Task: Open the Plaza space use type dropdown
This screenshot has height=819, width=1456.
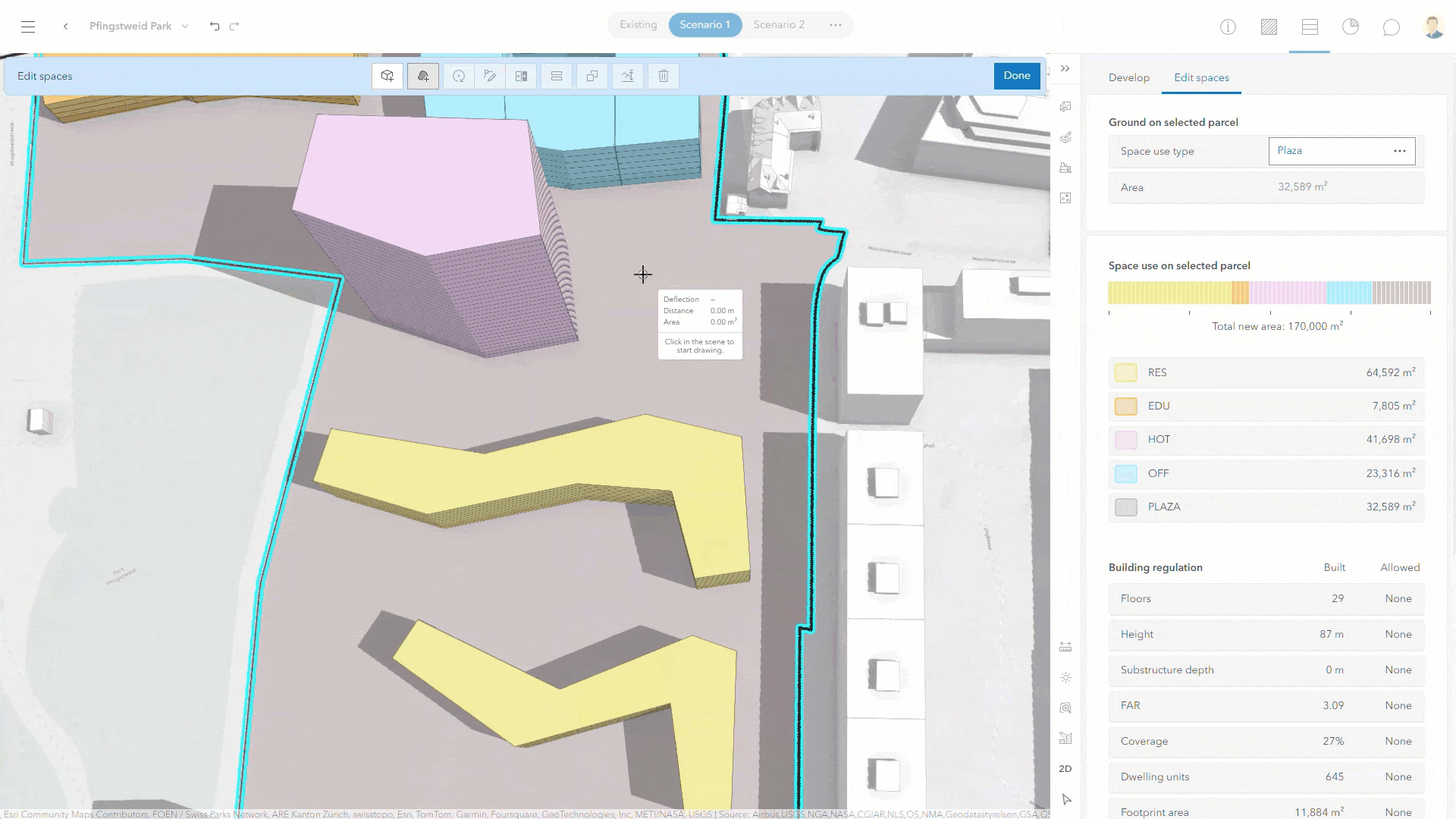Action: [x=1341, y=151]
